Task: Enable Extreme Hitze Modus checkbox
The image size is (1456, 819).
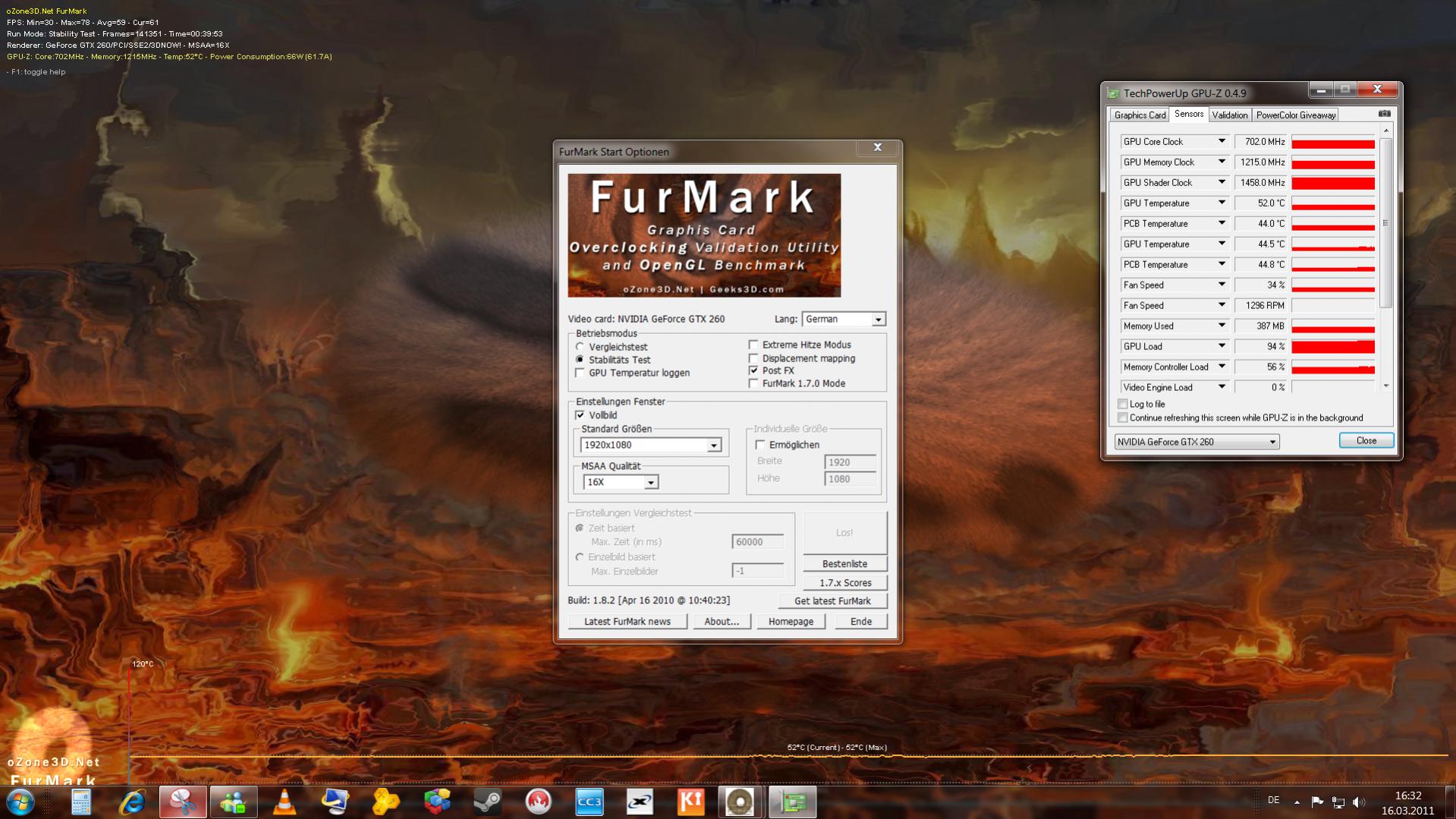Action: pyautogui.click(x=753, y=345)
